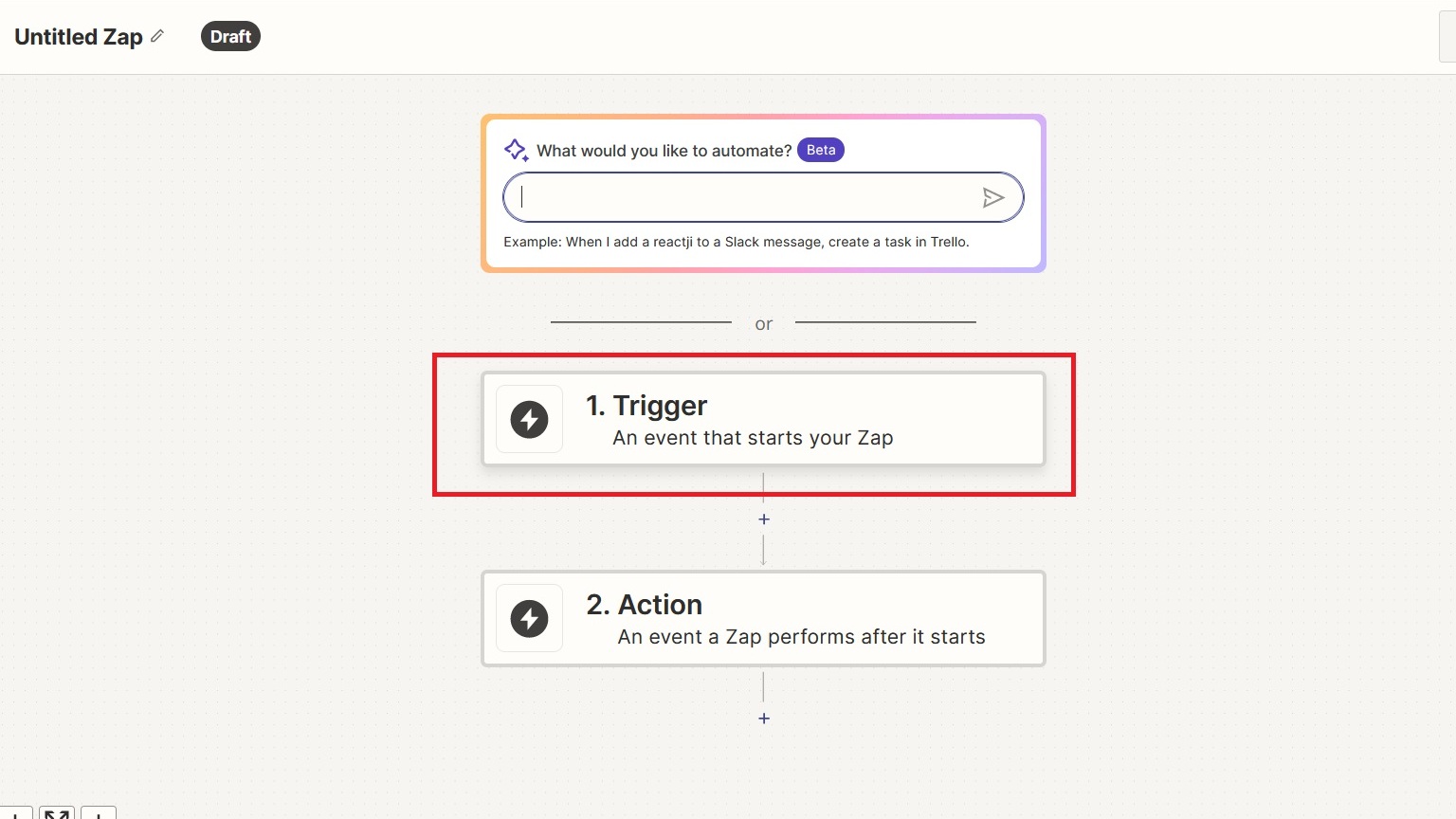Click the canvas control right of the fit-to-view icon
1456x819 pixels.
coord(99,813)
